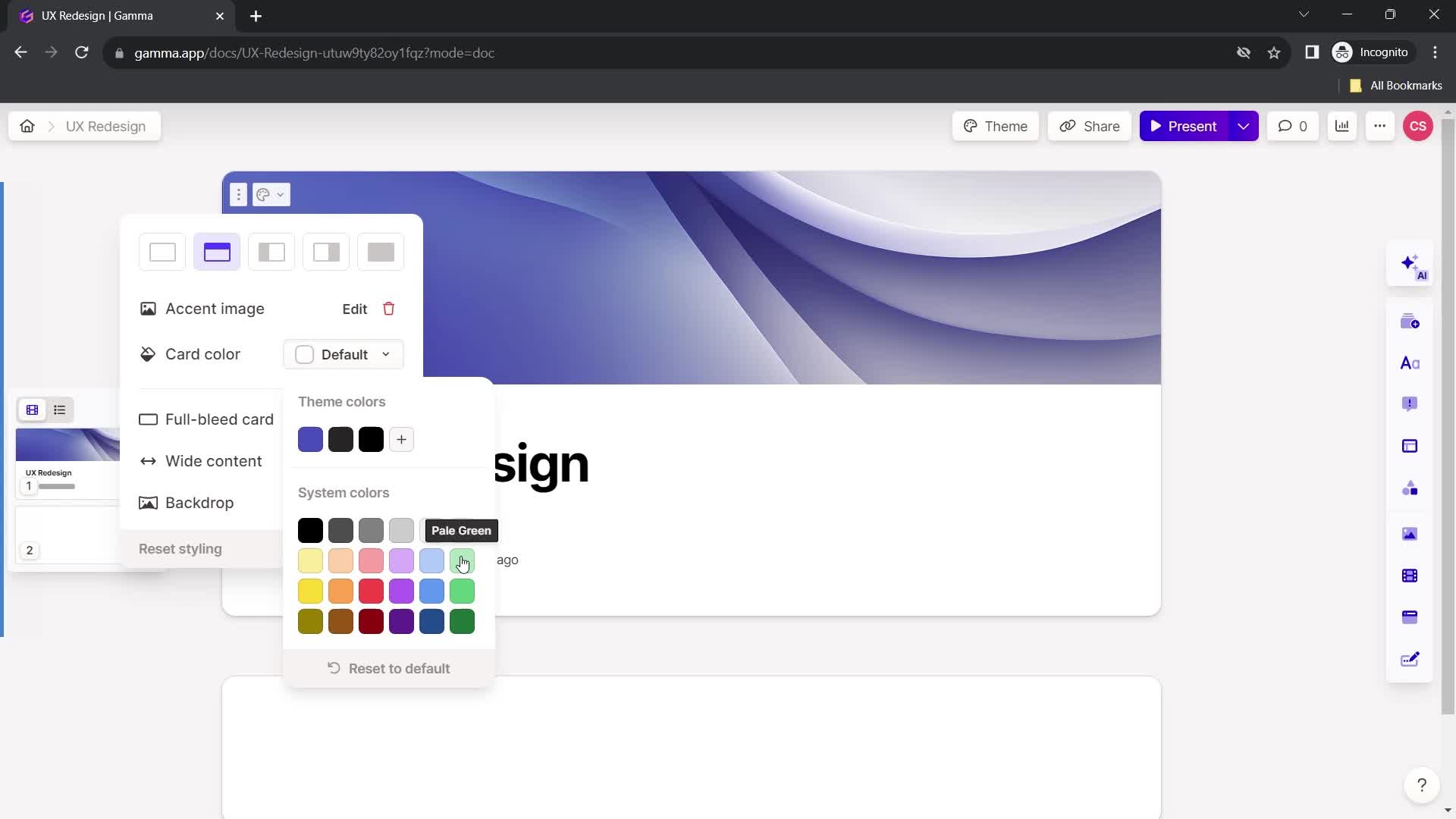Viewport: 1456px width, 819px height.
Task: Click Edit button for Accent image
Action: pos(355,309)
